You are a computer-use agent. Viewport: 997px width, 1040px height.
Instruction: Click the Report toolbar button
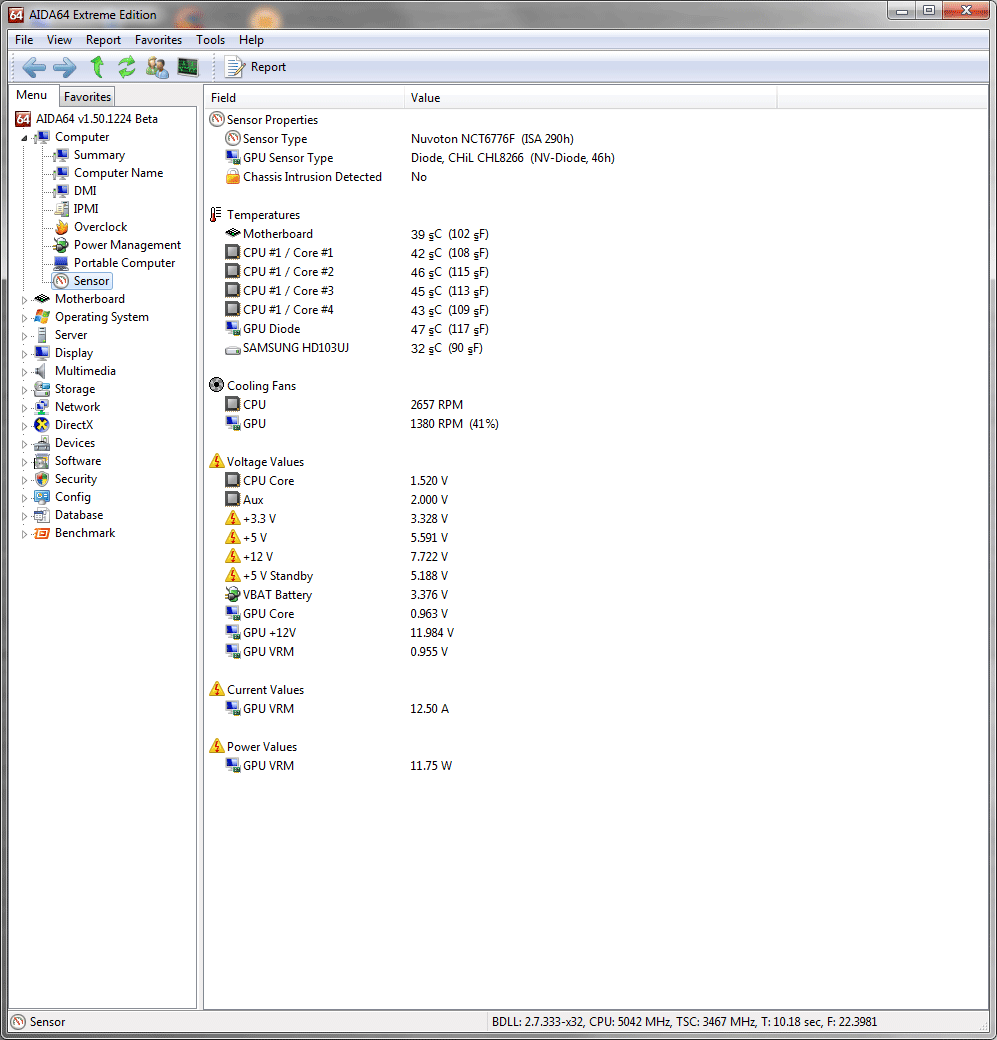(x=255, y=67)
